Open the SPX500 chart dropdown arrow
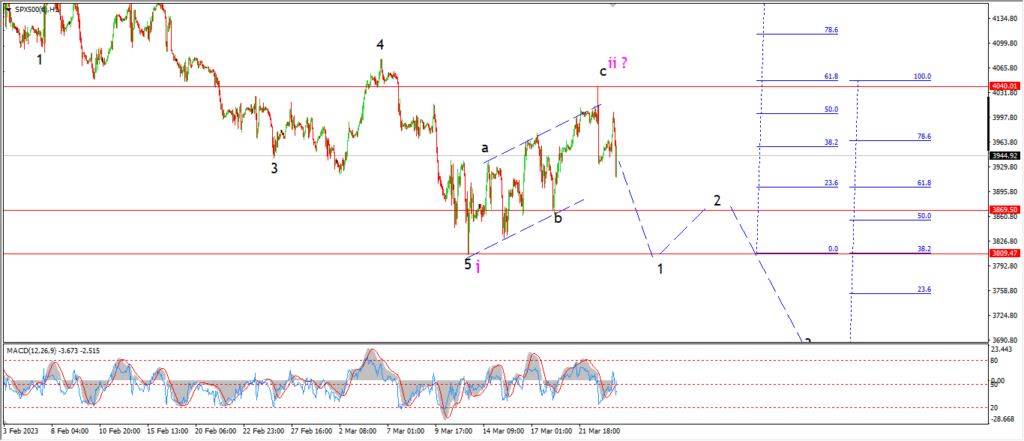 coord(7,7)
